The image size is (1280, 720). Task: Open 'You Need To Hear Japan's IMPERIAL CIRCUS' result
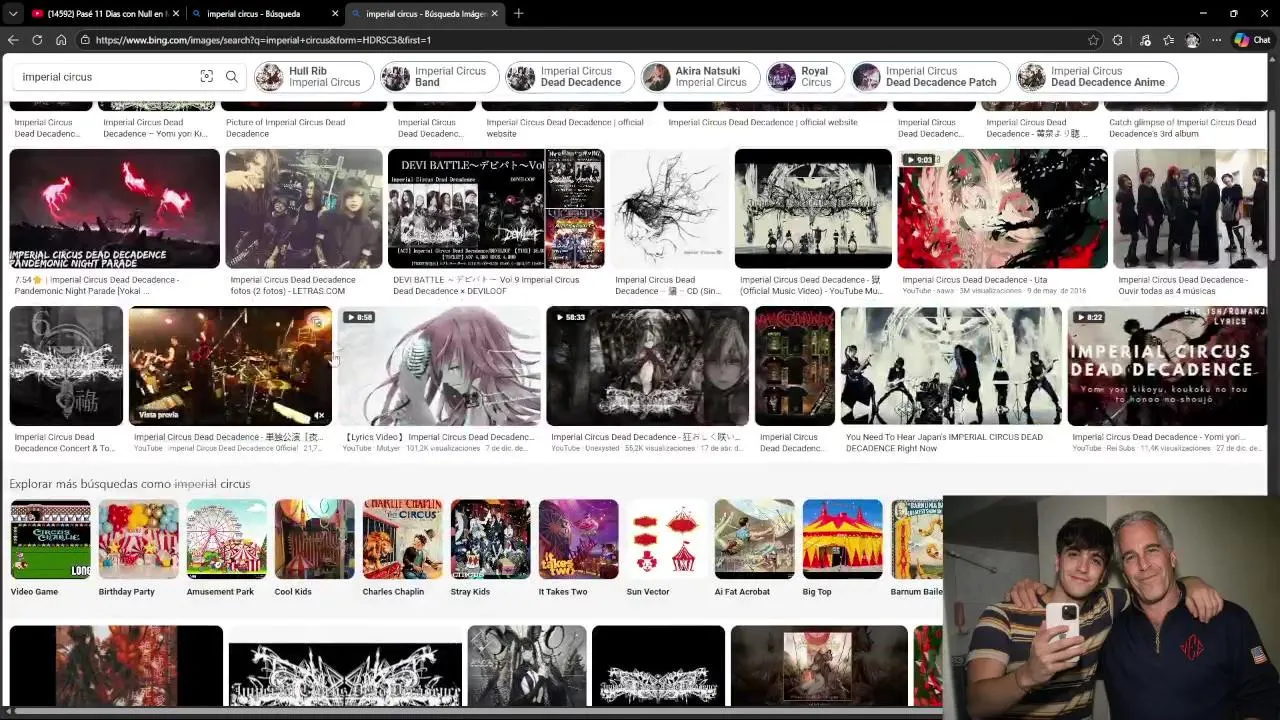pyautogui.click(x=951, y=366)
